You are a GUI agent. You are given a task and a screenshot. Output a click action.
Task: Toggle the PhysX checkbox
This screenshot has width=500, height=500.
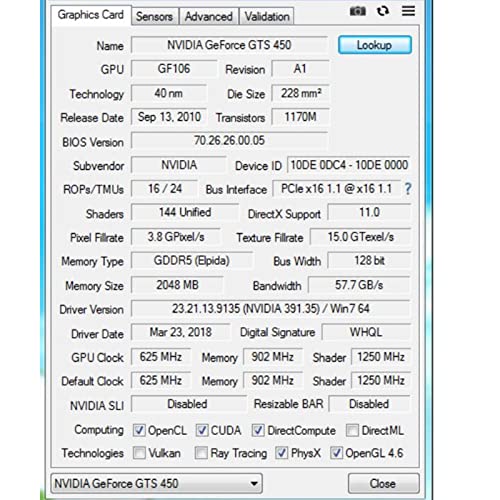tap(282, 453)
